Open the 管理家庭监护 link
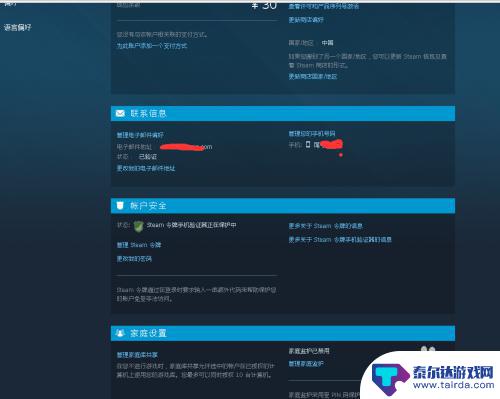The image size is (500, 399). pos(306,364)
